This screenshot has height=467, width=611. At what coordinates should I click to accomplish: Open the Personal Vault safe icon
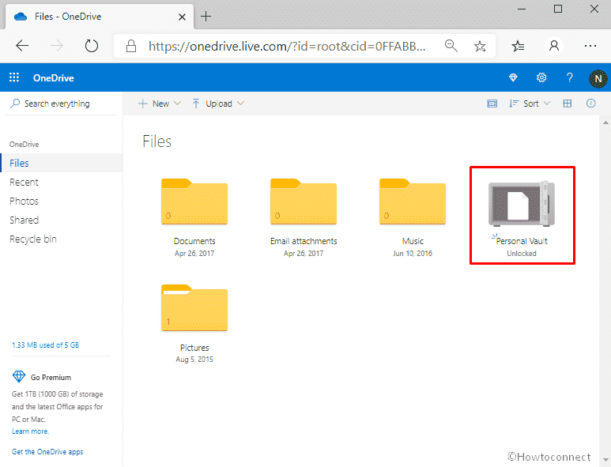tap(521, 204)
